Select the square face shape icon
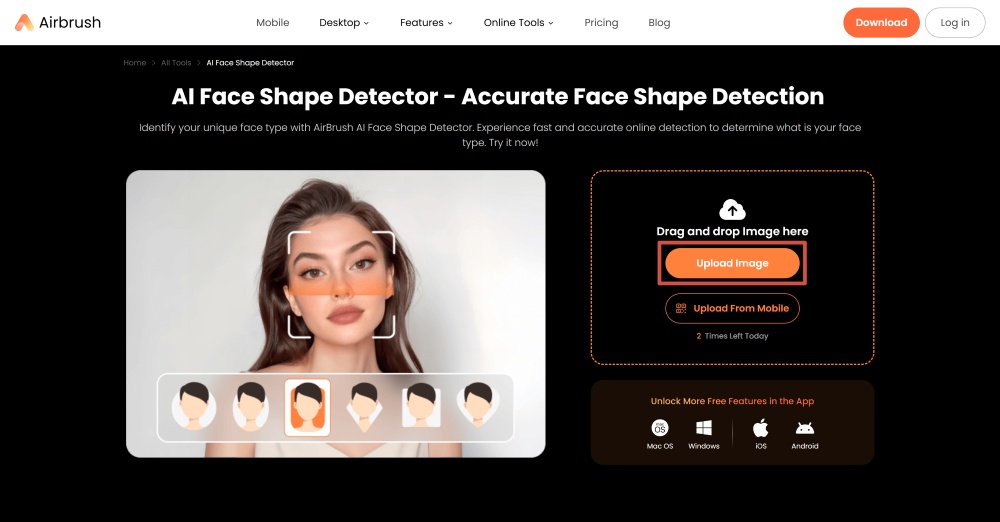The width and height of the screenshot is (1000, 522). coord(421,406)
